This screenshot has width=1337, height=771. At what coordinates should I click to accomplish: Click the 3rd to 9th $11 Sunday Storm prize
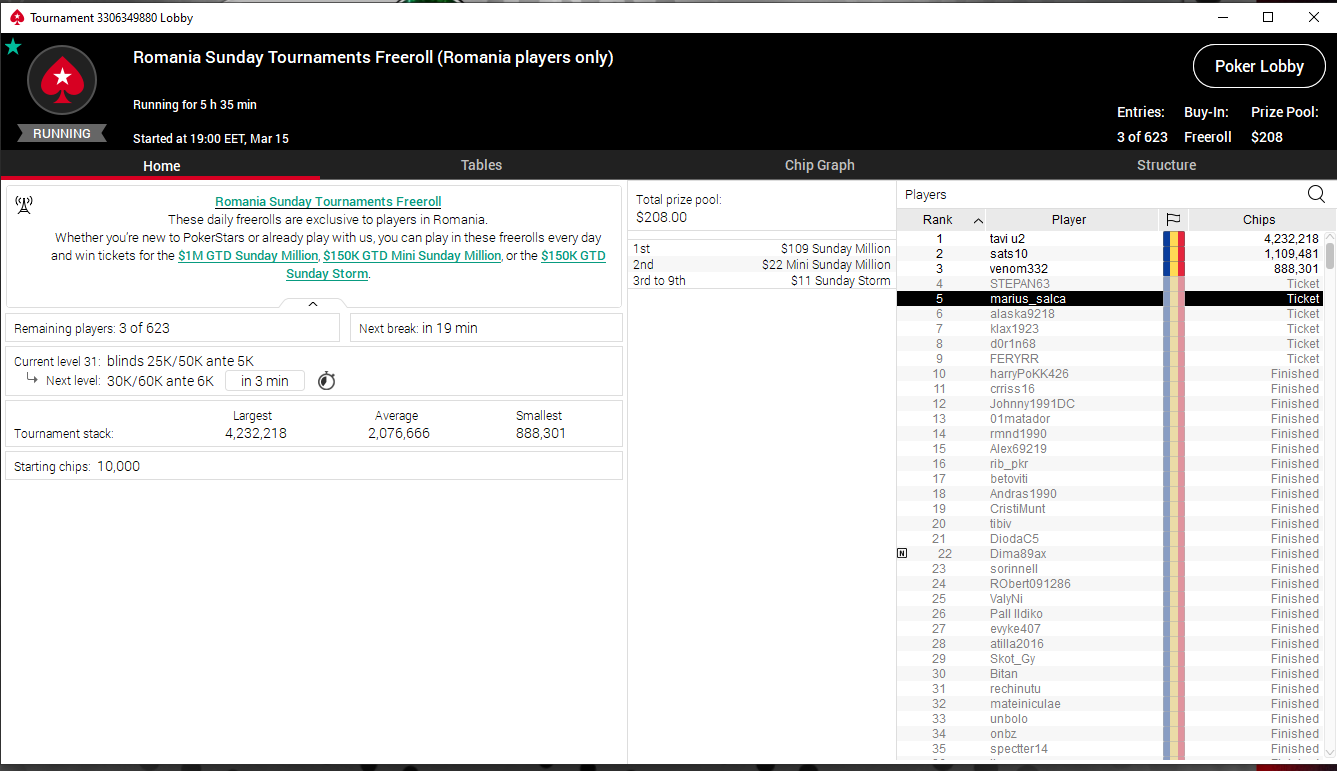pos(762,281)
